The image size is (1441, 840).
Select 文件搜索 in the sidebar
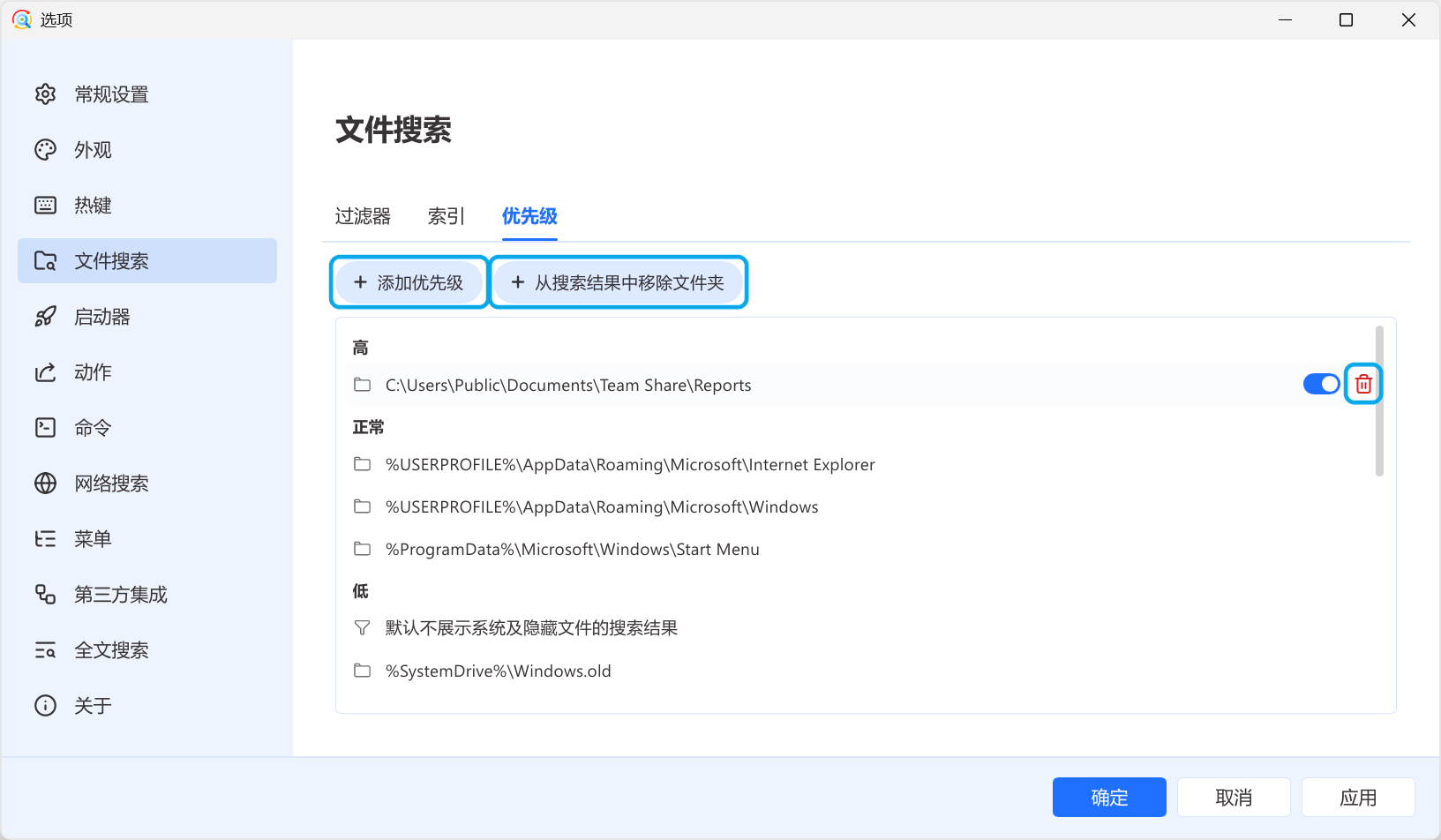coord(147,261)
